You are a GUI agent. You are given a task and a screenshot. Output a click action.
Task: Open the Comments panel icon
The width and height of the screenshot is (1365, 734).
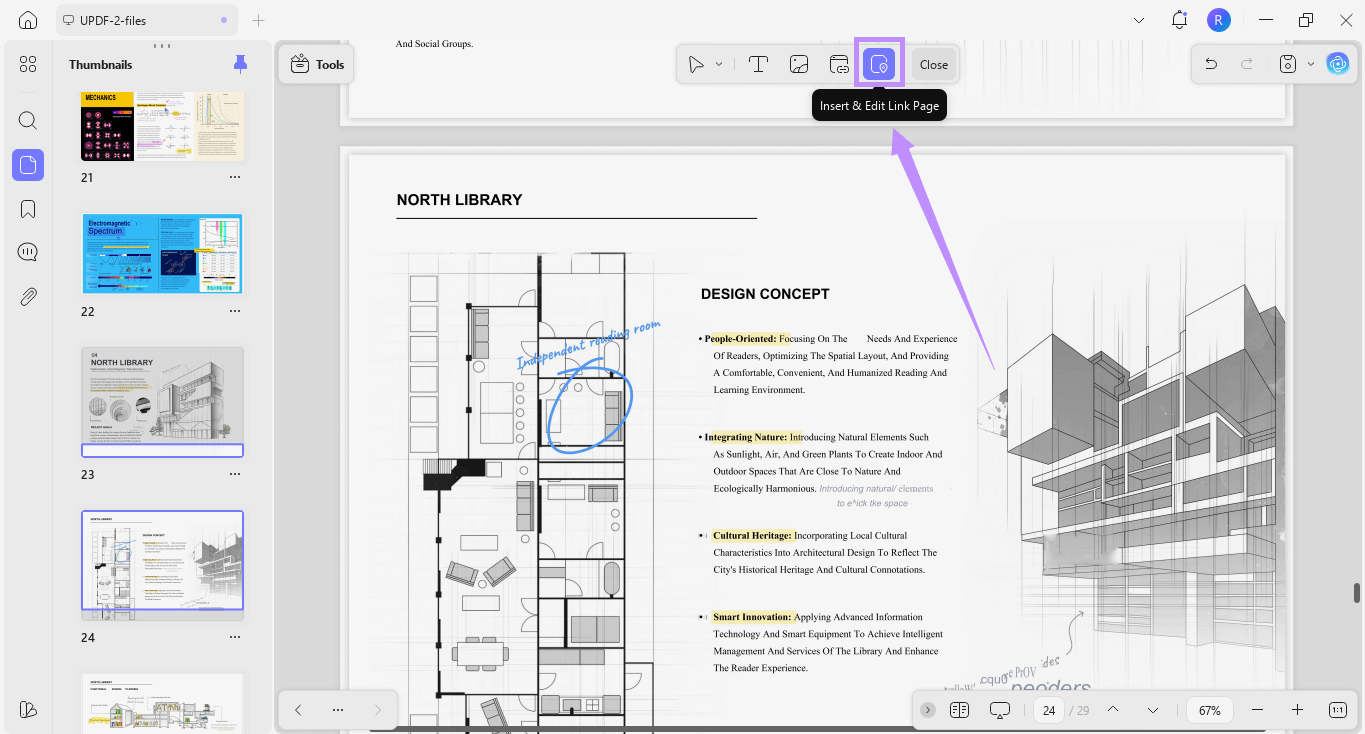[28, 252]
